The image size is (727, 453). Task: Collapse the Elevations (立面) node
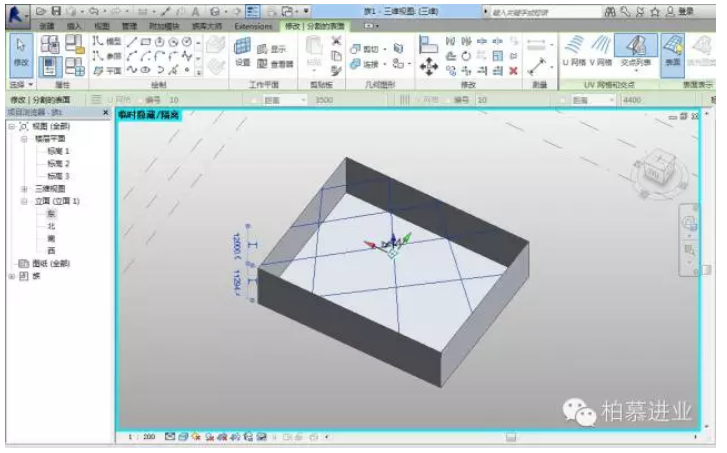click(x=24, y=201)
